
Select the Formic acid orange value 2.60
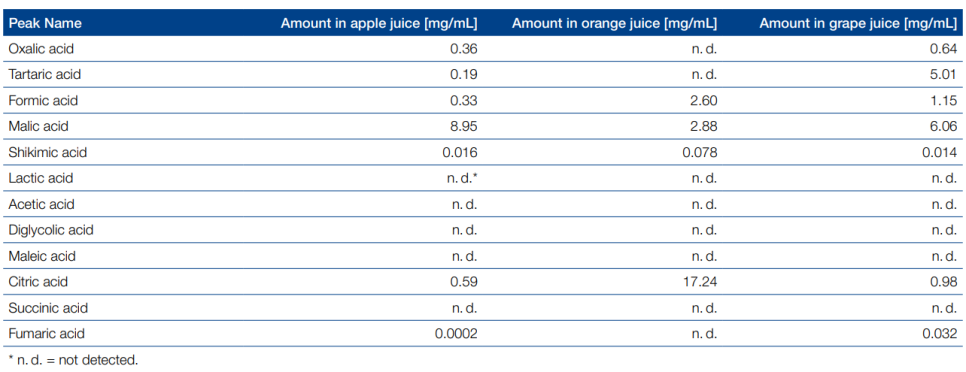point(704,100)
